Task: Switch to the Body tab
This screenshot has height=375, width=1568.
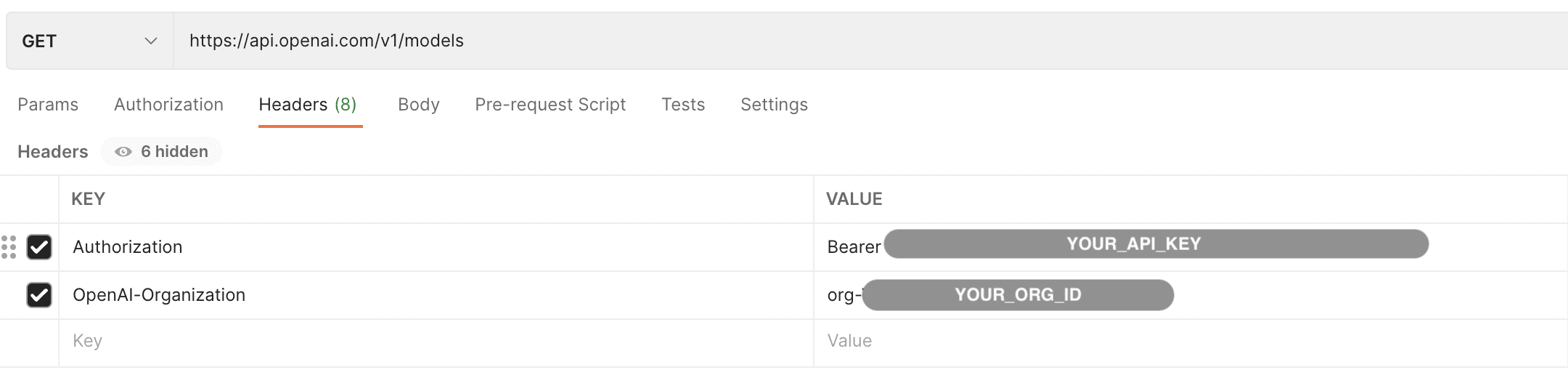Action: coord(419,105)
